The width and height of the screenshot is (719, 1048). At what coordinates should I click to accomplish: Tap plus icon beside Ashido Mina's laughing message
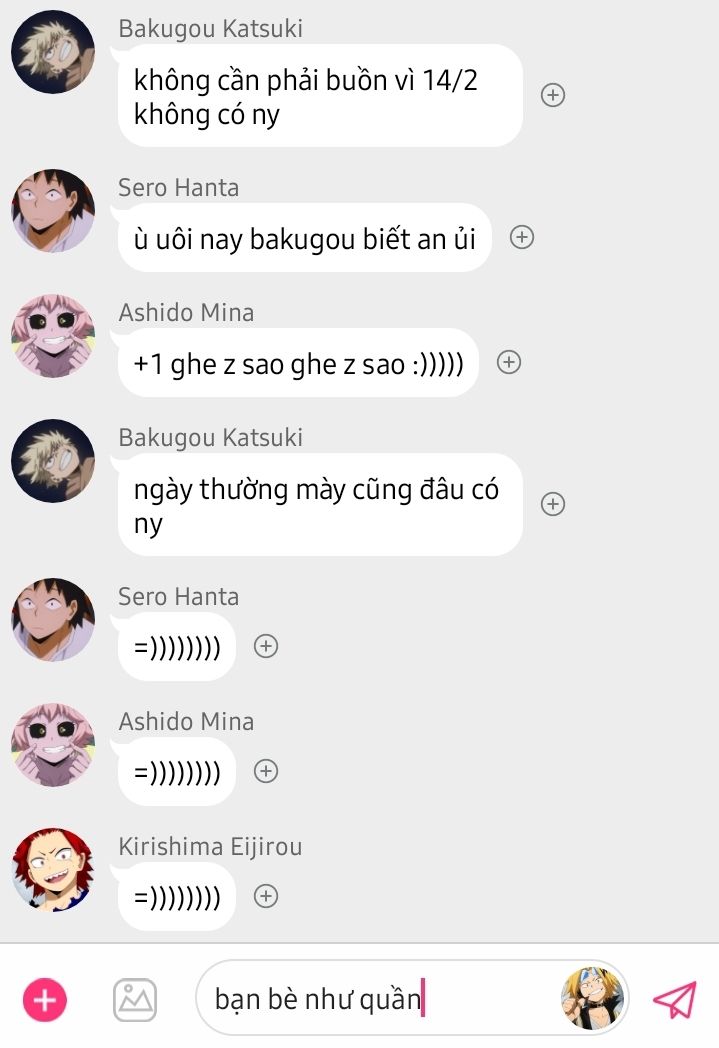pyautogui.click(x=266, y=771)
